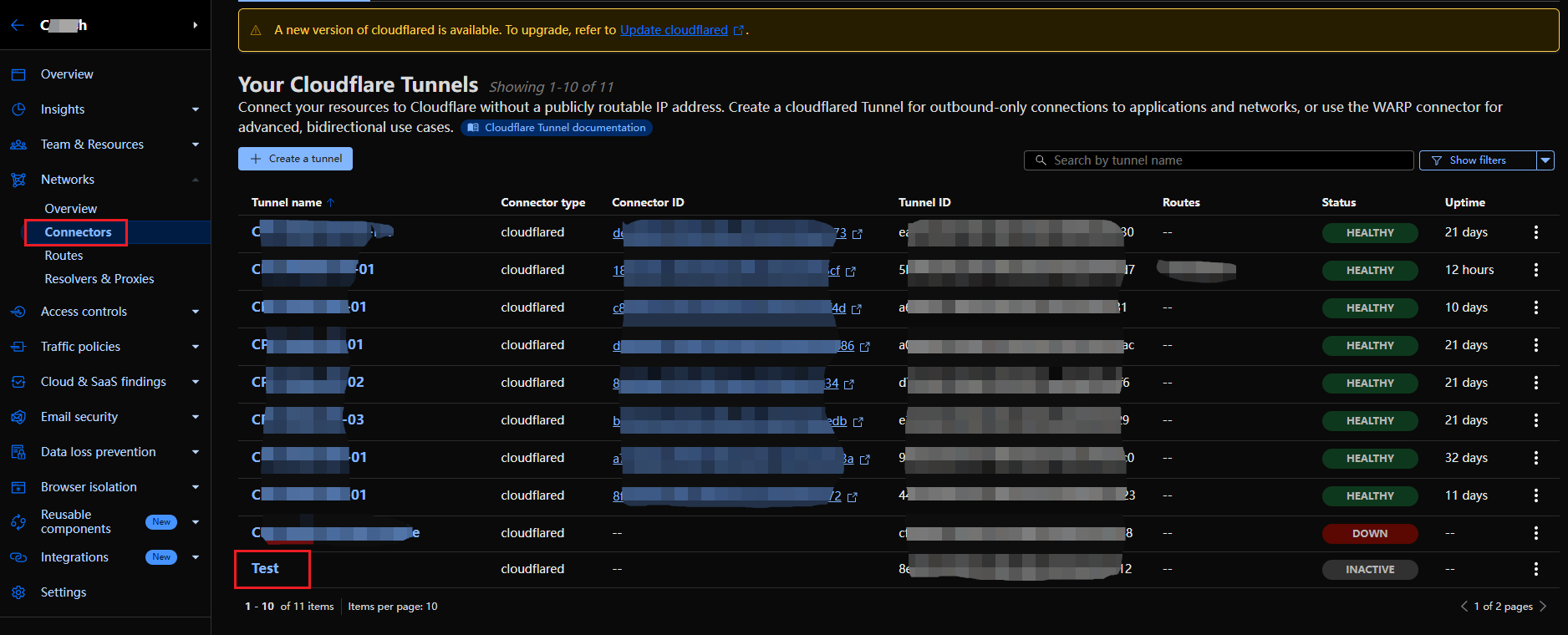Screen dimensions: 1568x635
Task: Expand the Access controls section
Action: point(196,312)
